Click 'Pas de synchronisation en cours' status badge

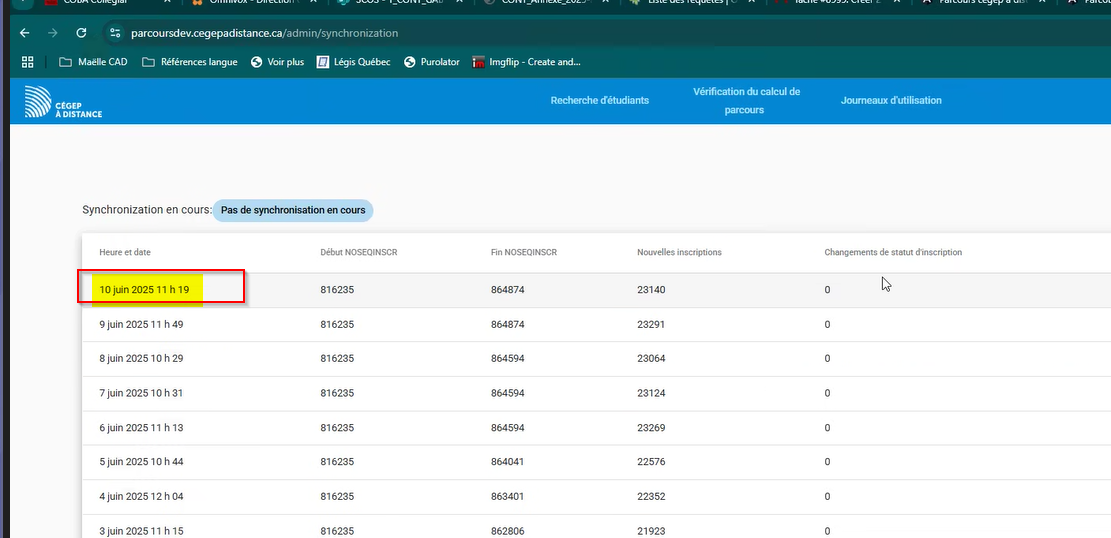(293, 210)
